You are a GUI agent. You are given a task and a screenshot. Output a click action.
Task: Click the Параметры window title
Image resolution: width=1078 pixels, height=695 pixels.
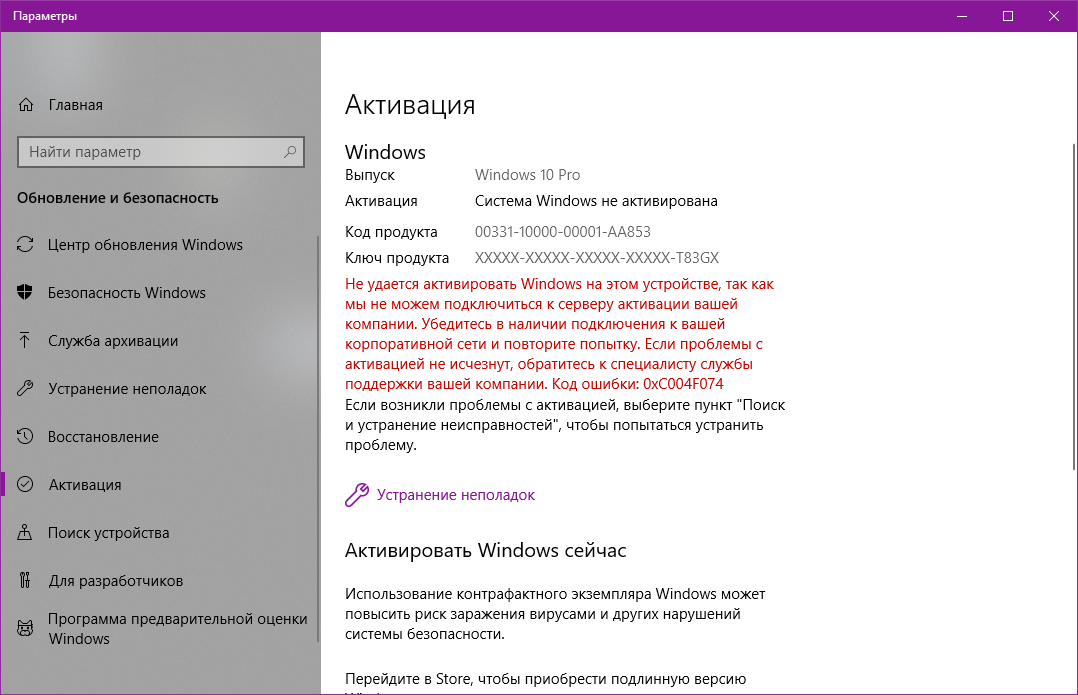pos(45,16)
